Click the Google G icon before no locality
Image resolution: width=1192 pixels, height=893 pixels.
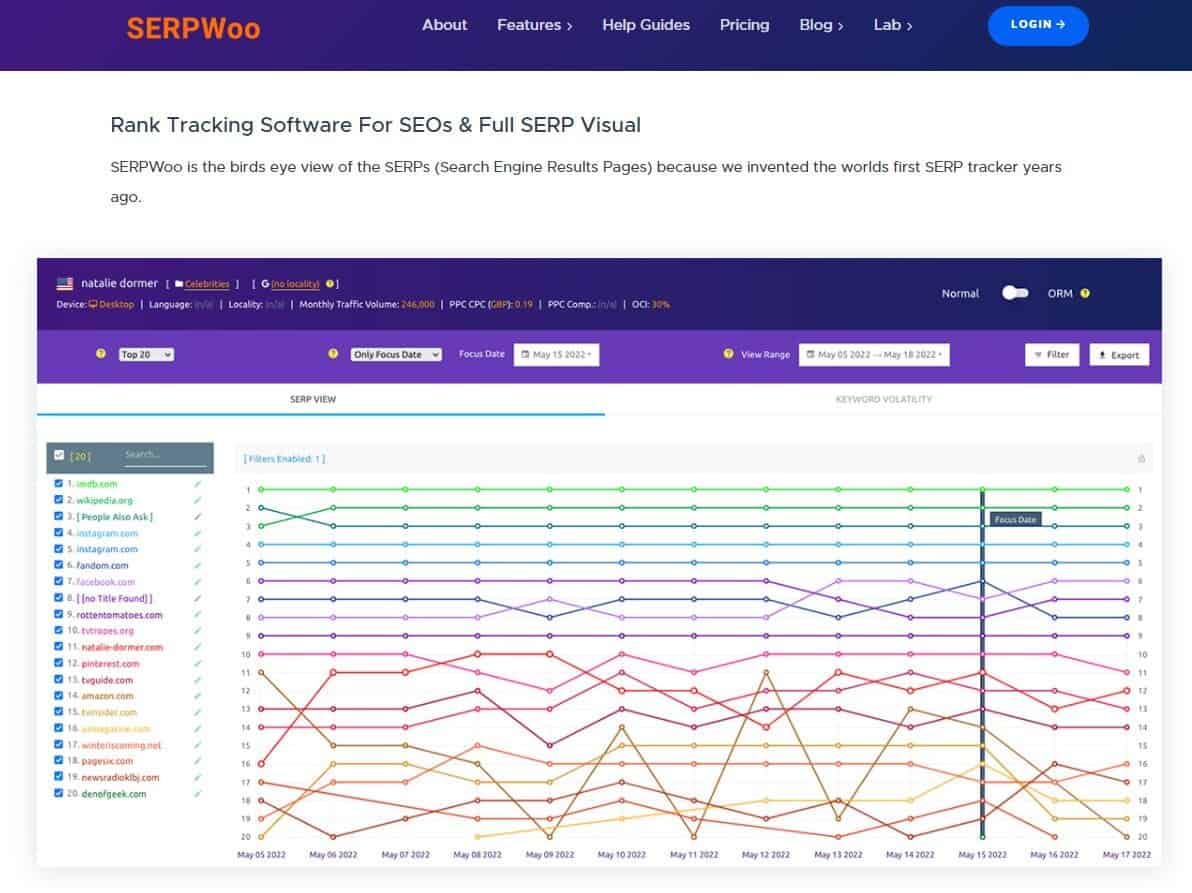pyautogui.click(x=265, y=283)
